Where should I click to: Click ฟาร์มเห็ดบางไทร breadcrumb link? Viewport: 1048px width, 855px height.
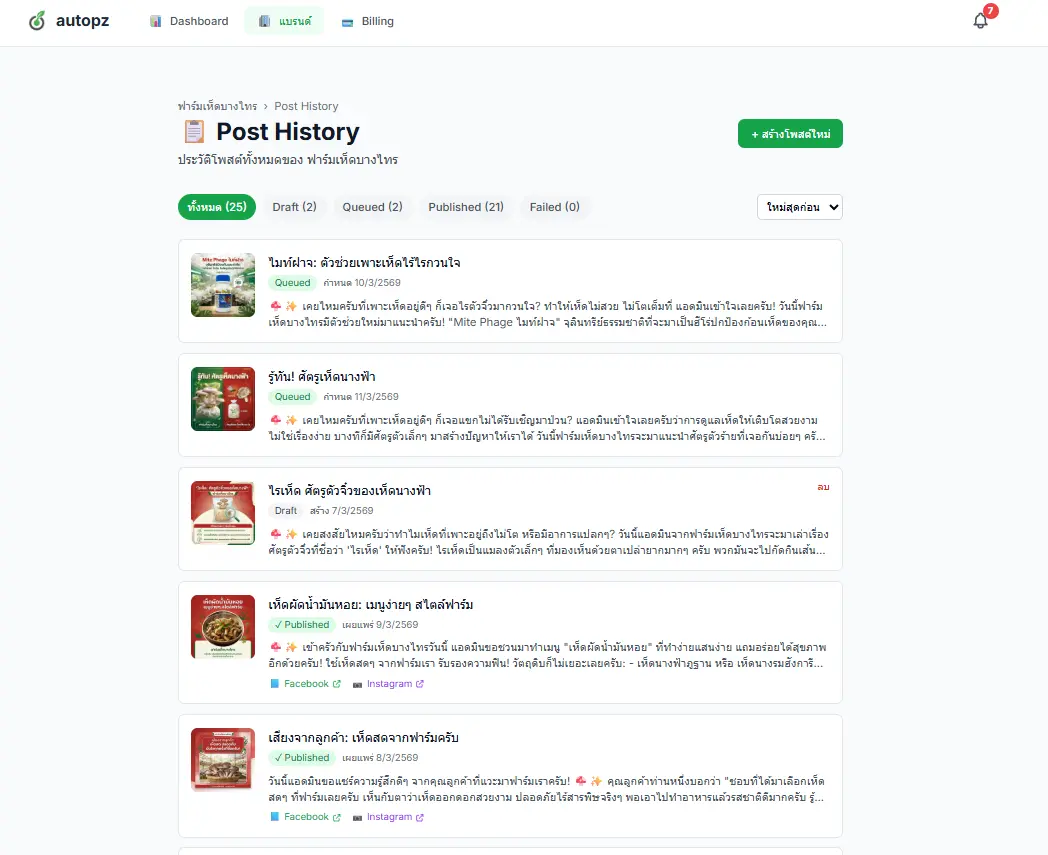tap(217, 106)
